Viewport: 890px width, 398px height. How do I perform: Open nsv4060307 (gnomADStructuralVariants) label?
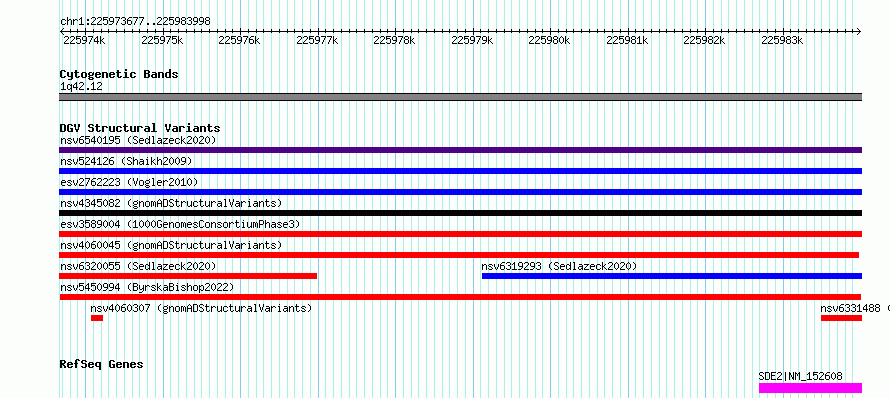click(201, 308)
